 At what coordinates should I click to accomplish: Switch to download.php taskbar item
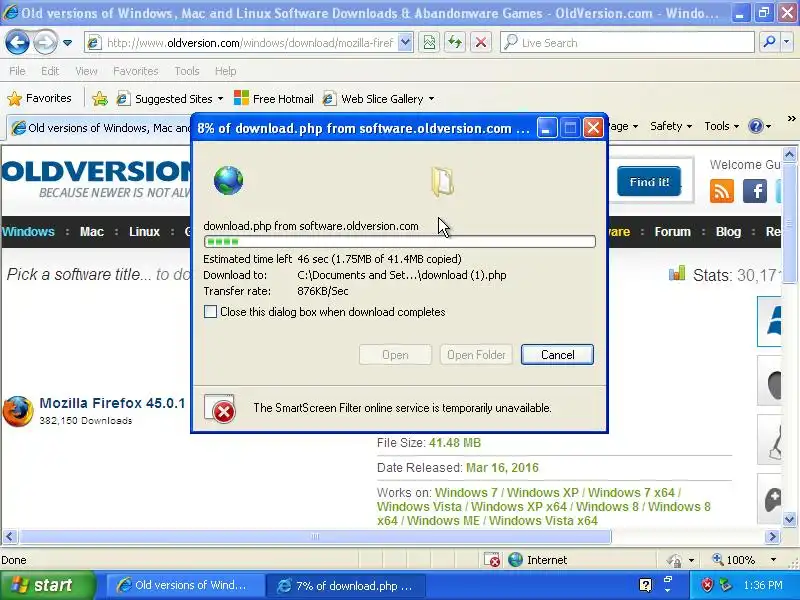[x=347, y=586]
